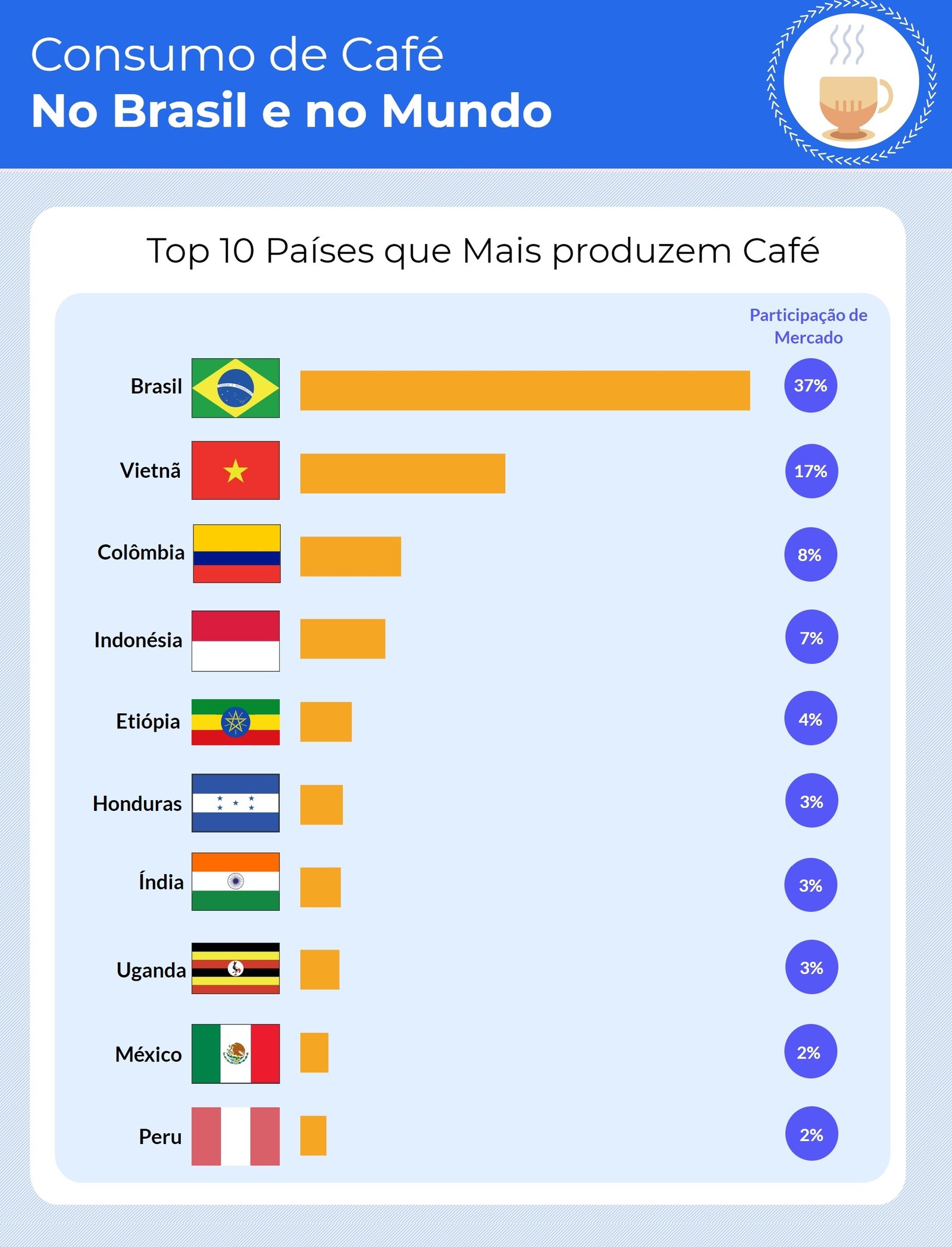Click the "Top 10 Países" chart title
This screenshot has width=952, height=1247.
[483, 250]
